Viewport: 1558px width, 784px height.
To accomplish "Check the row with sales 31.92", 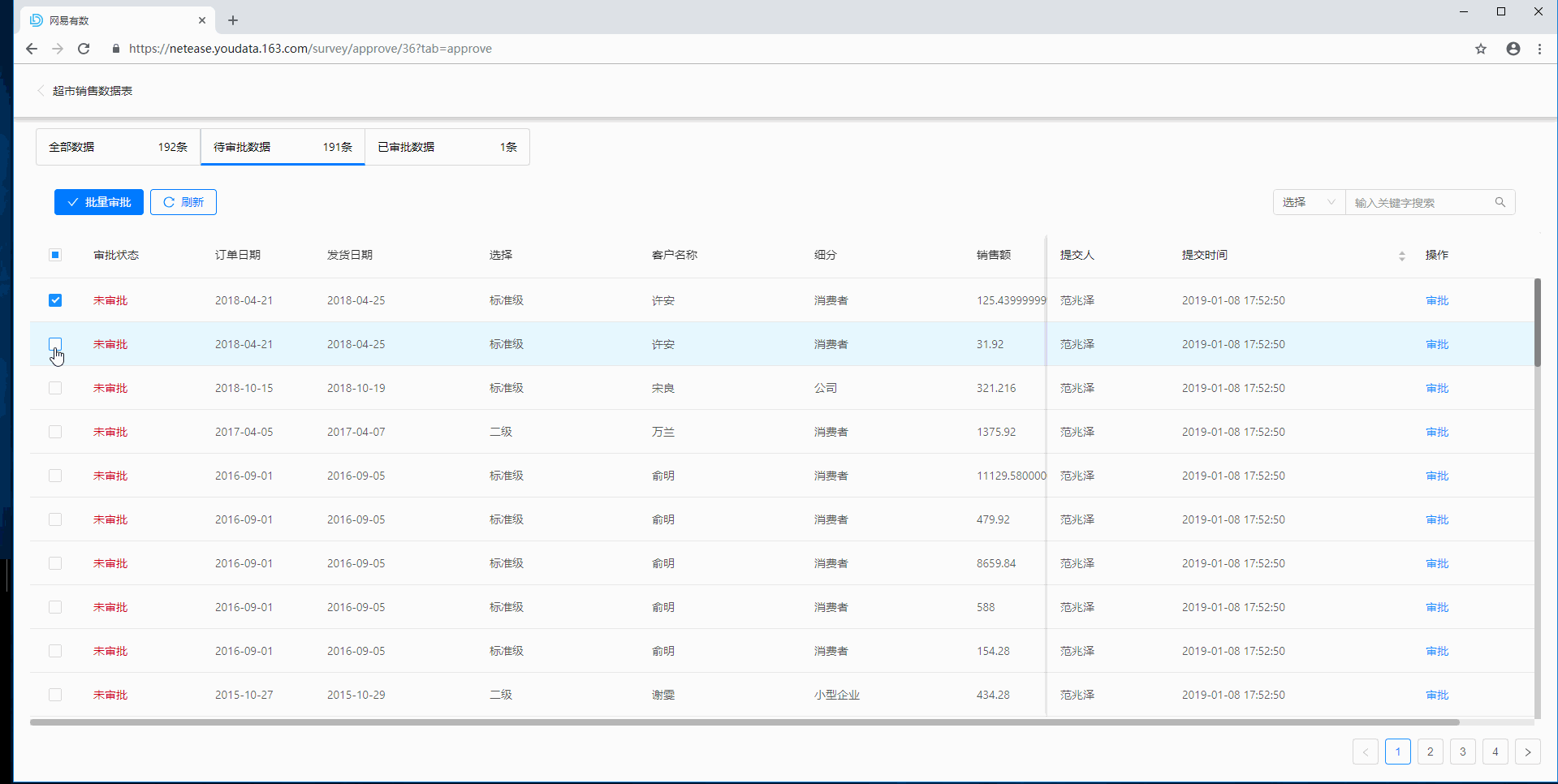I will pos(55,344).
